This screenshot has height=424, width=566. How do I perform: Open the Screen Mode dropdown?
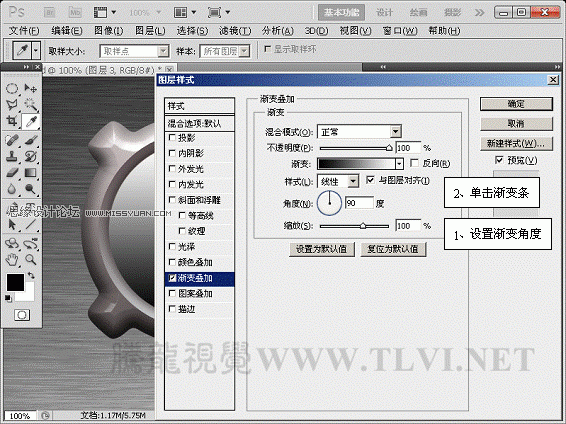coord(218,13)
